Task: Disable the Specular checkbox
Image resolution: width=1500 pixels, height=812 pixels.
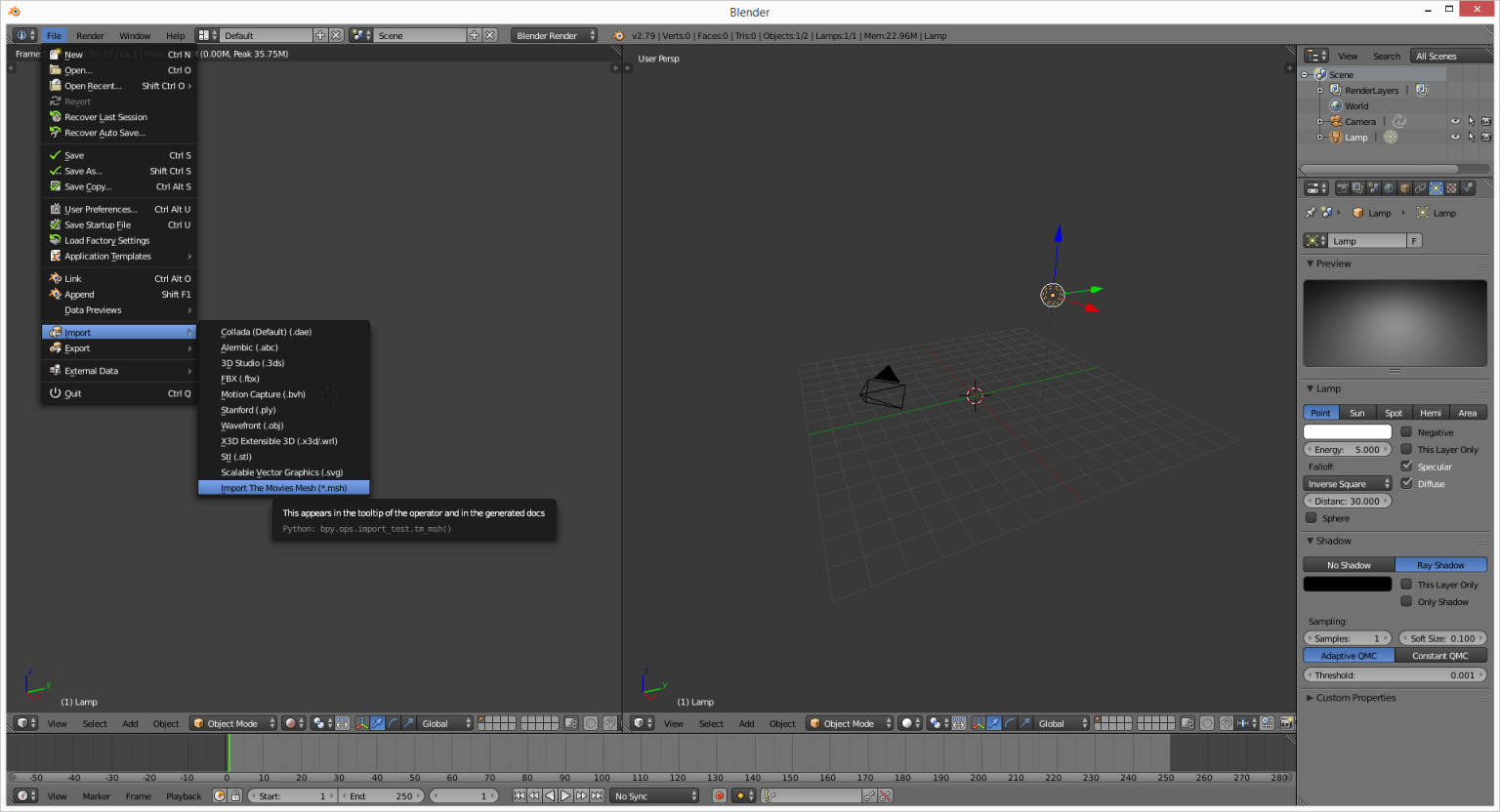Action: tap(1406, 467)
